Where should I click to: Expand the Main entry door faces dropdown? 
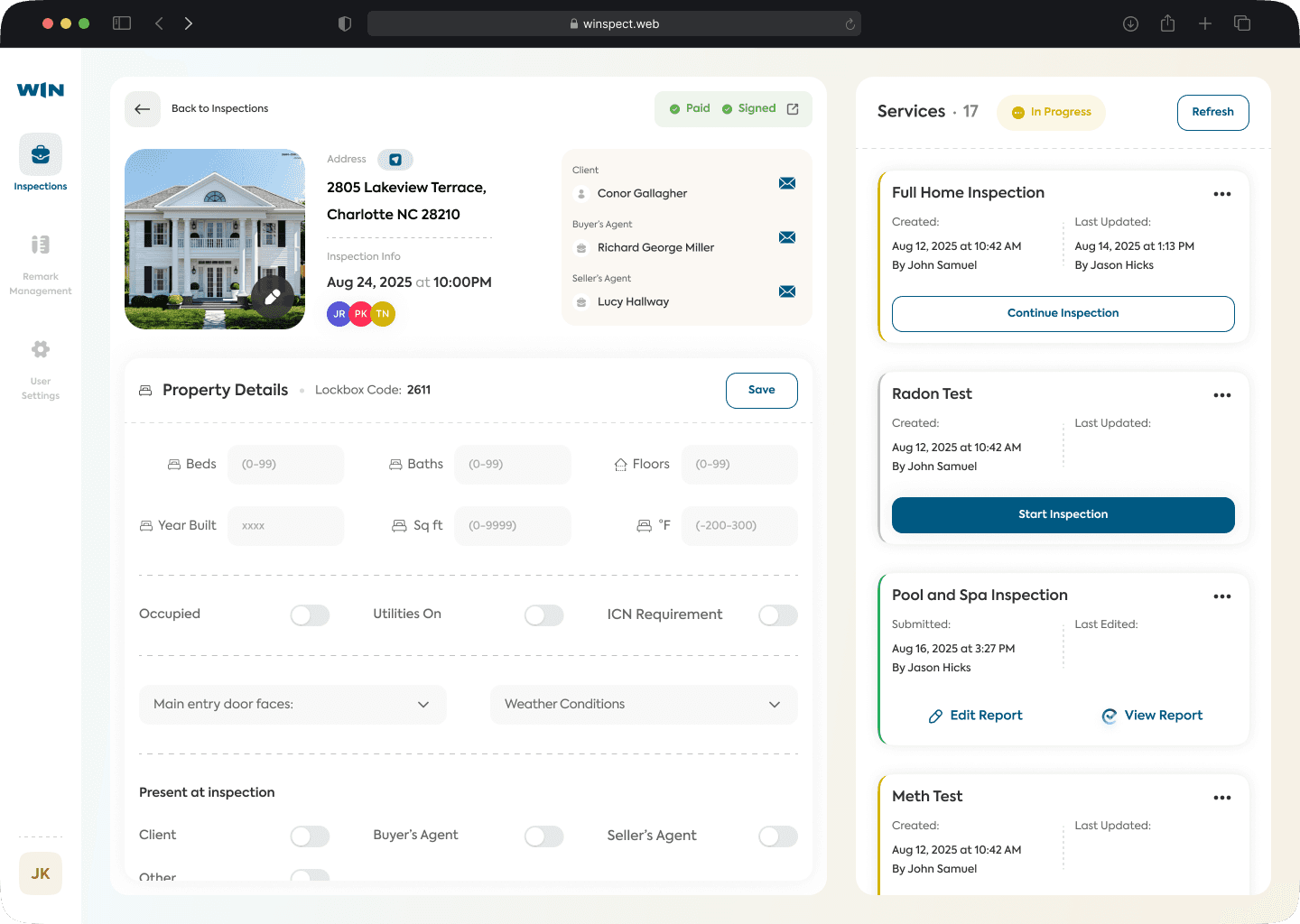[x=292, y=705]
